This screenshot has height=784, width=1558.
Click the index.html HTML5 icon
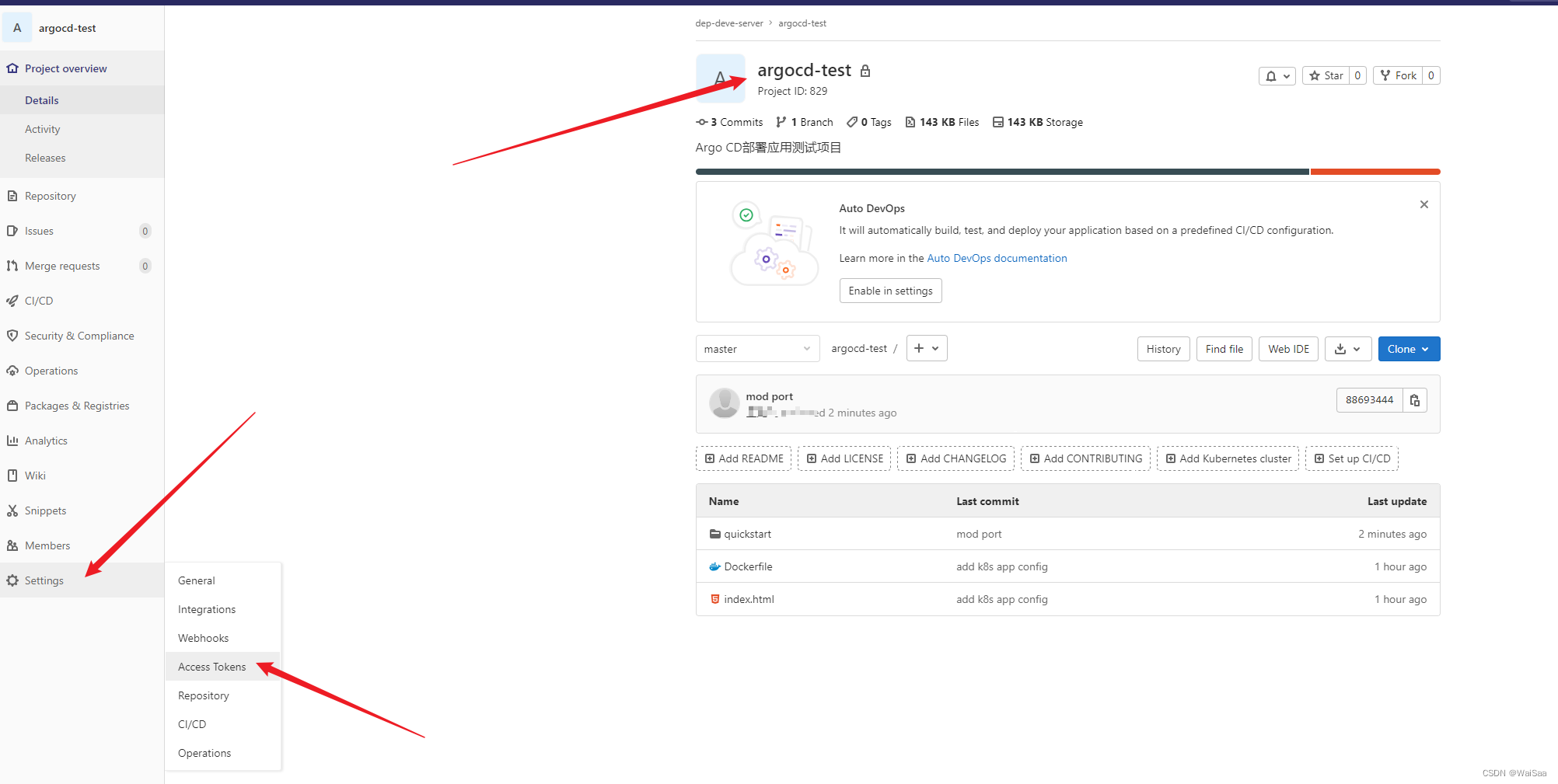coord(714,599)
